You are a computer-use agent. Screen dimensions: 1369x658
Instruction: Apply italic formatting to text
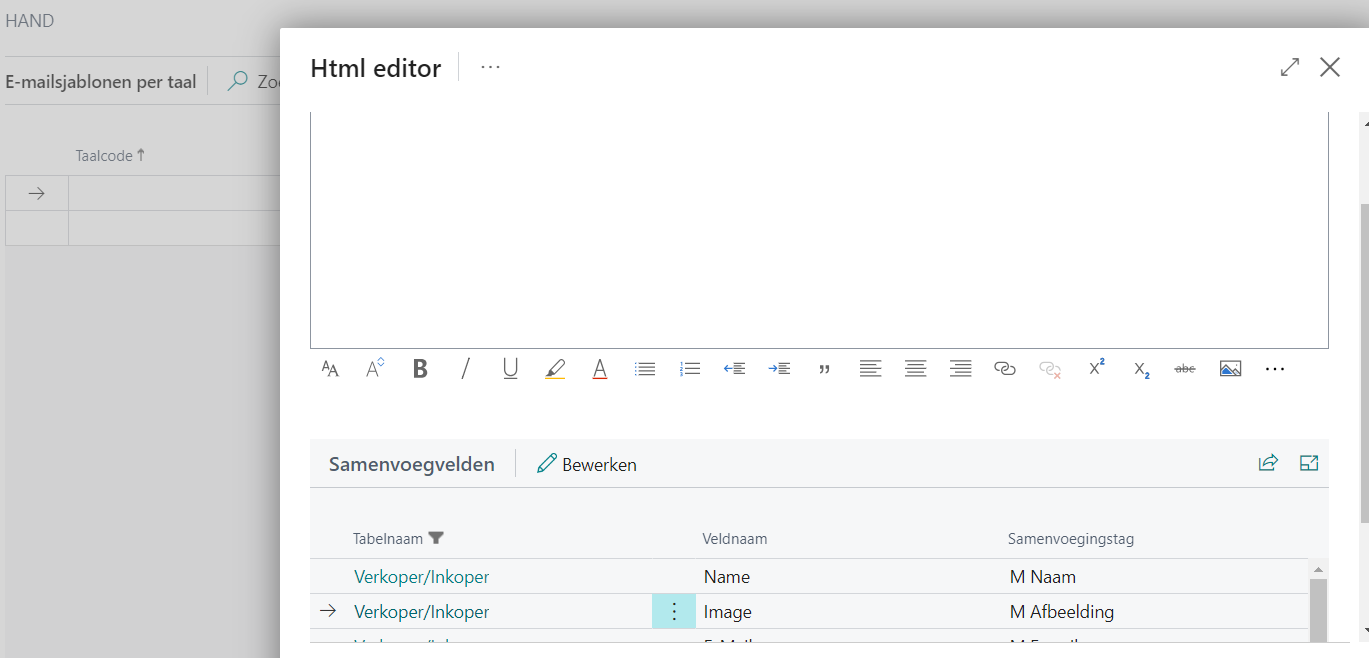coord(465,369)
